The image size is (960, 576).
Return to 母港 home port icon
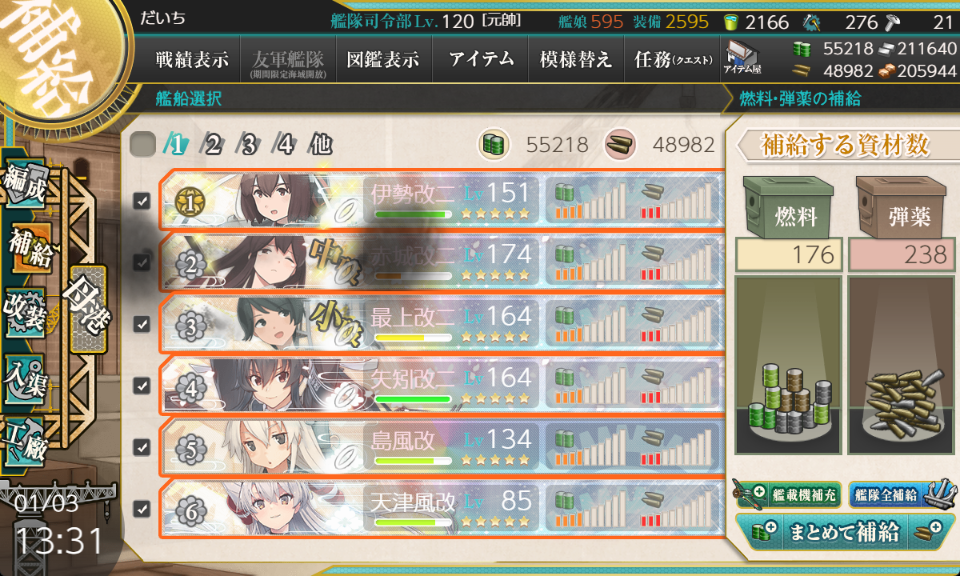[88, 309]
